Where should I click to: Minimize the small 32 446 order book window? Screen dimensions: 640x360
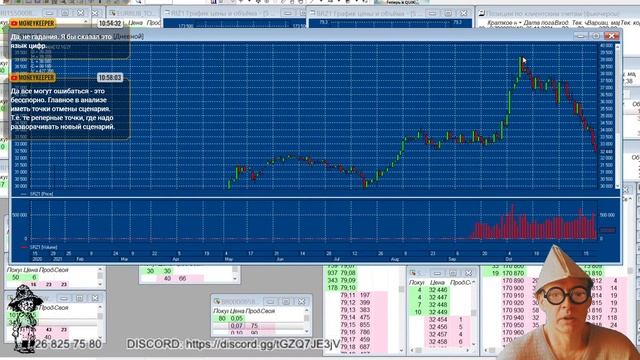(437, 273)
